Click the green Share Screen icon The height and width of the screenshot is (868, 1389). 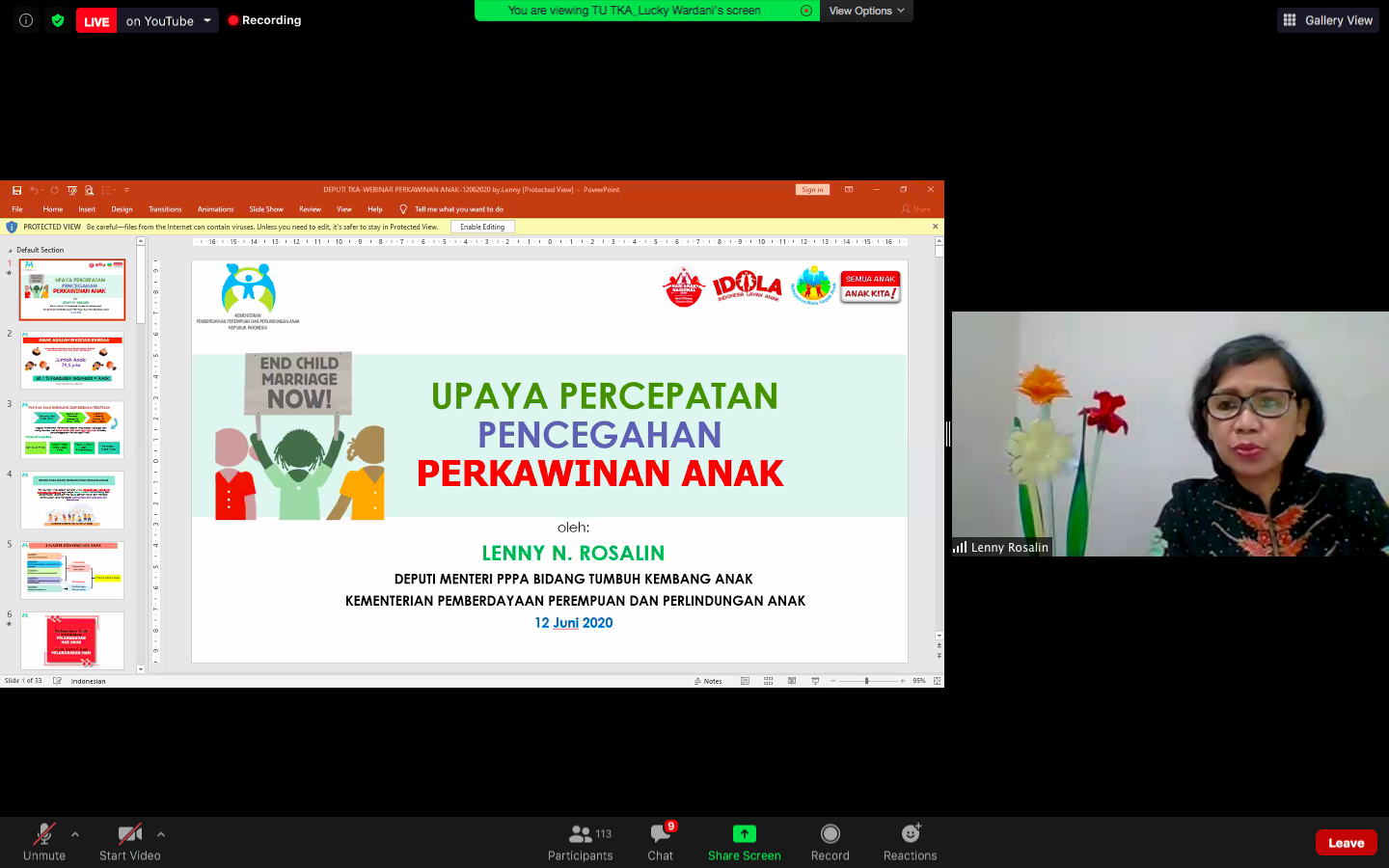[x=744, y=834]
